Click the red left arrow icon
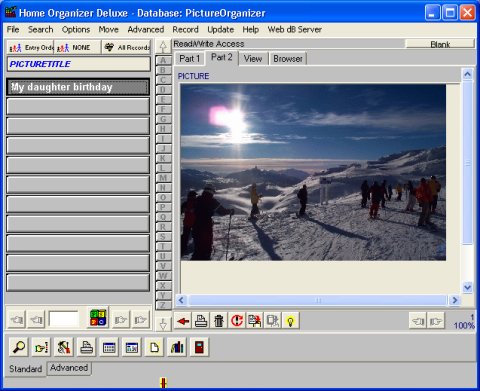480x391 pixels. click(x=183, y=321)
